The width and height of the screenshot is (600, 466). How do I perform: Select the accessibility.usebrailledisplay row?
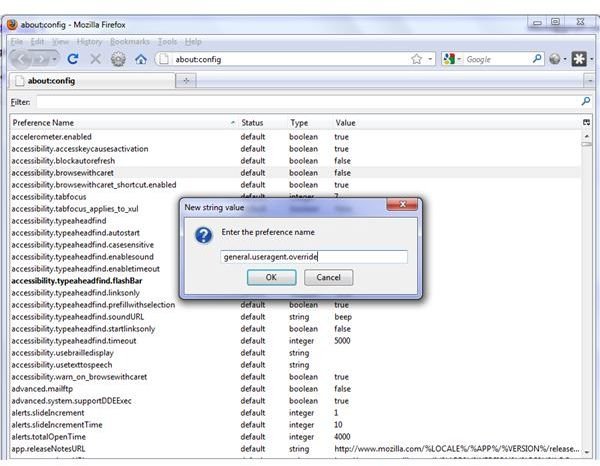click(x=295, y=353)
